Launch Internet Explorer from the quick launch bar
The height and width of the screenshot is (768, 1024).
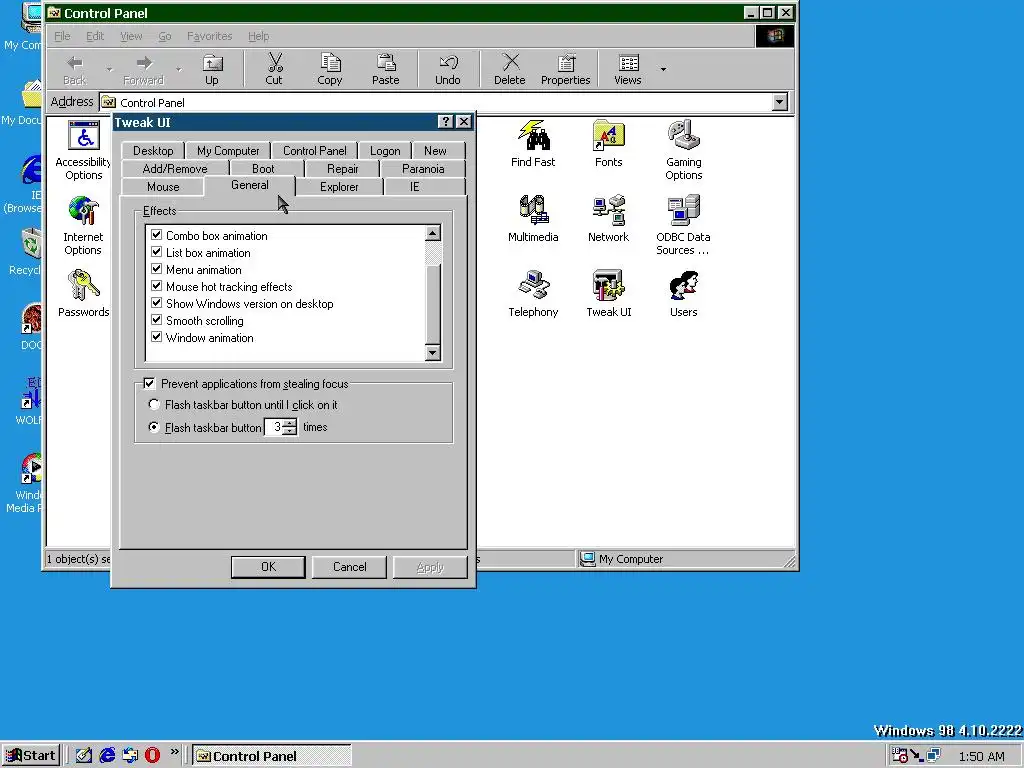coord(107,755)
